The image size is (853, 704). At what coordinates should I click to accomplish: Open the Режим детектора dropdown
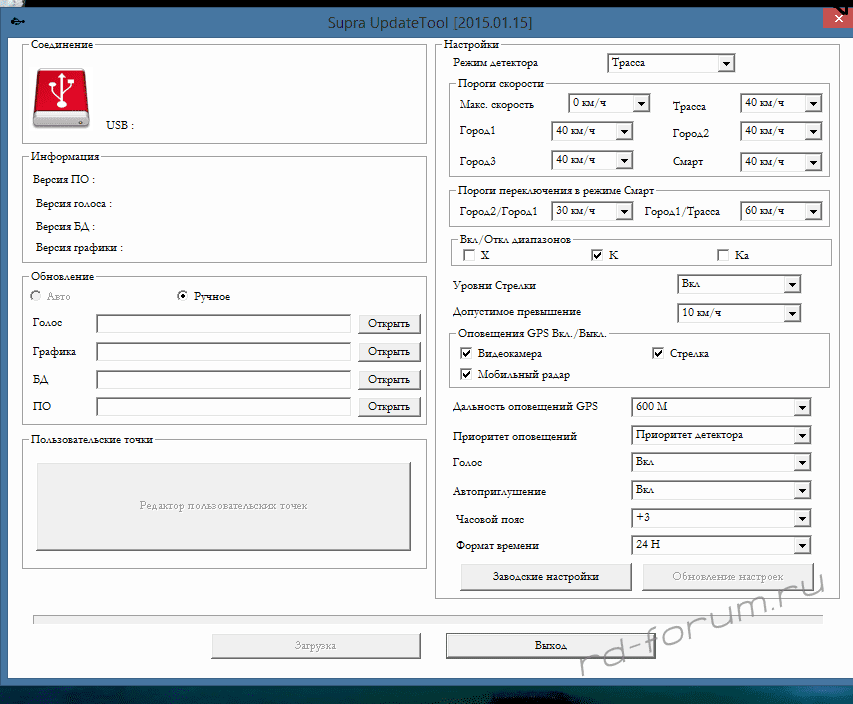tap(671, 63)
